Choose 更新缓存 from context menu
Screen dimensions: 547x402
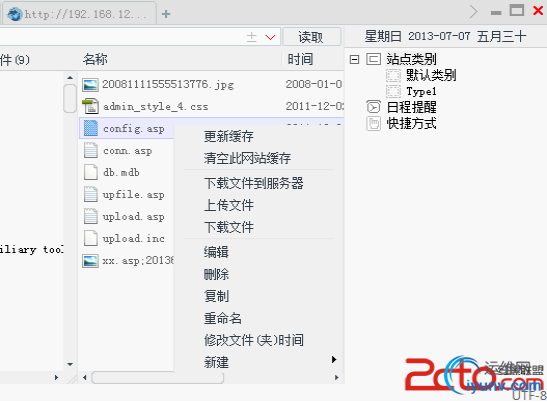tap(228, 136)
